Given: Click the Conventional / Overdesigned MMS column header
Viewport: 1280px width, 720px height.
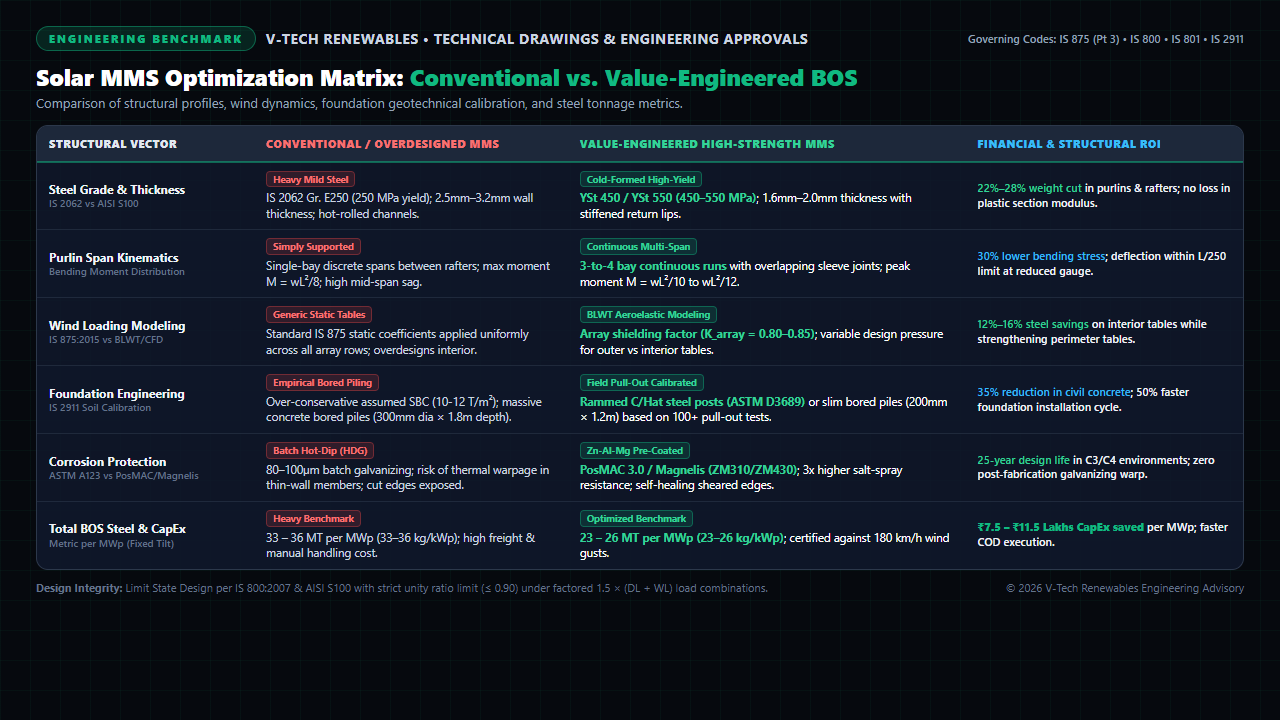Looking at the screenshot, I should point(383,144).
